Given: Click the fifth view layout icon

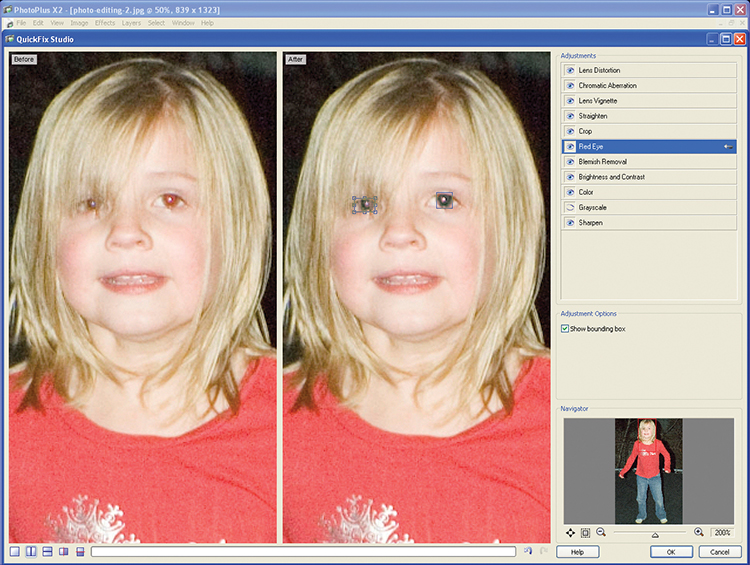Looking at the screenshot, I should coord(80,552).
